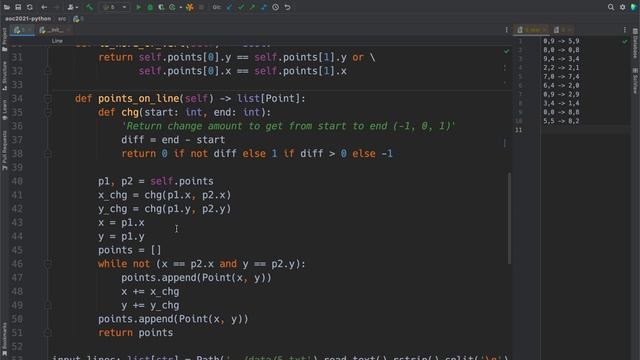Save all files with the disk icon
Screen dimensions: 640x360
pyautogui.click(x=18, y=7)
